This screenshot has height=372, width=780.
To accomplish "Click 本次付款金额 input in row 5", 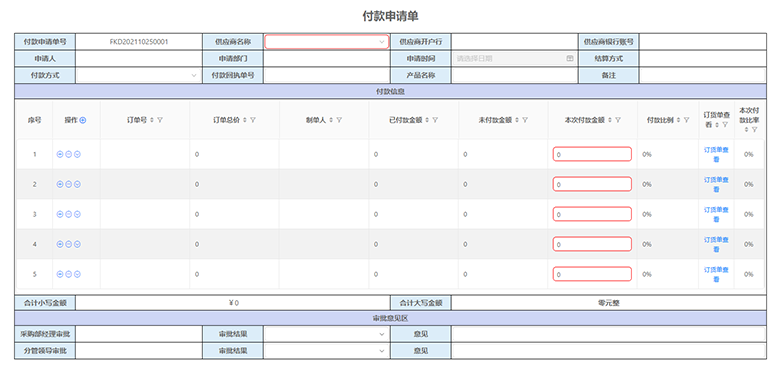I will coord(592,274).
